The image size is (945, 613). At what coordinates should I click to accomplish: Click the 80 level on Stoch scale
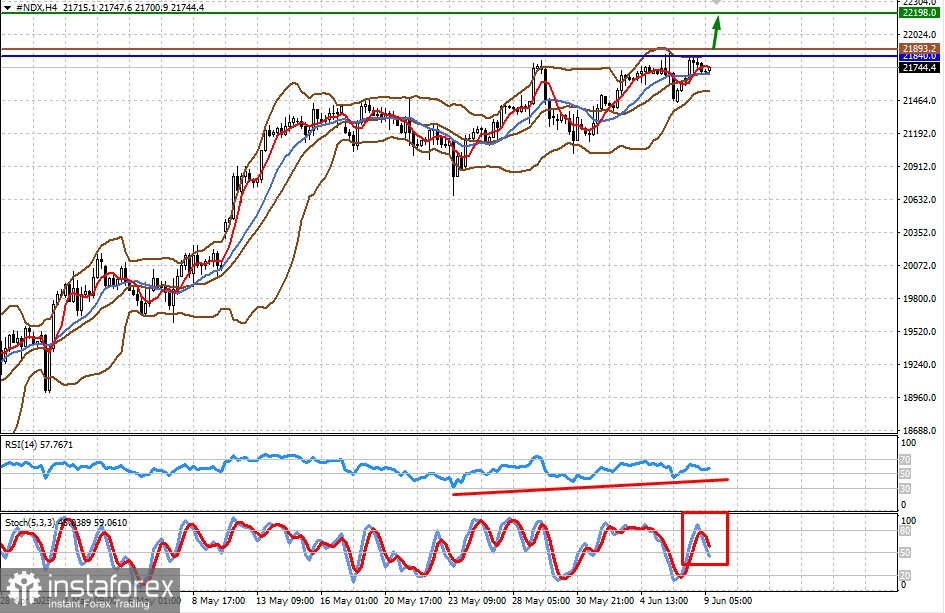905,531
